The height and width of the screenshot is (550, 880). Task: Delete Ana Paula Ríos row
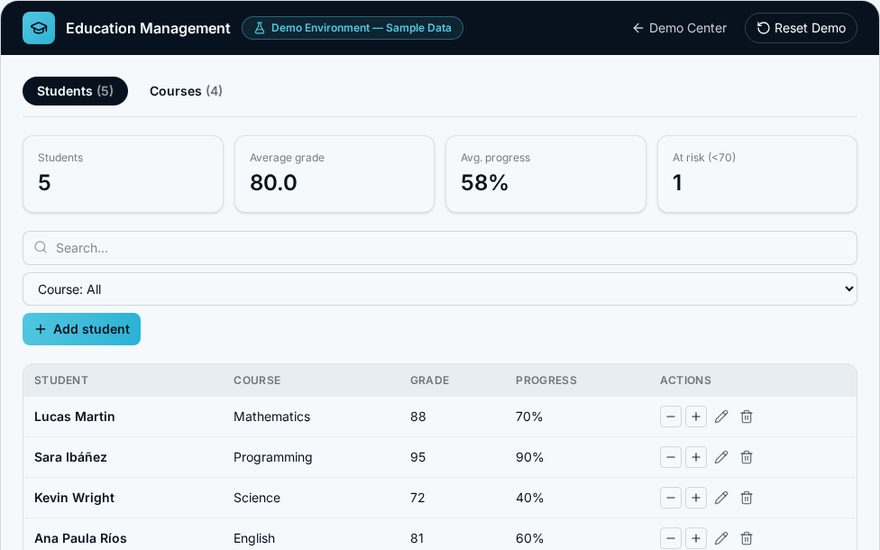coord(746,538)
